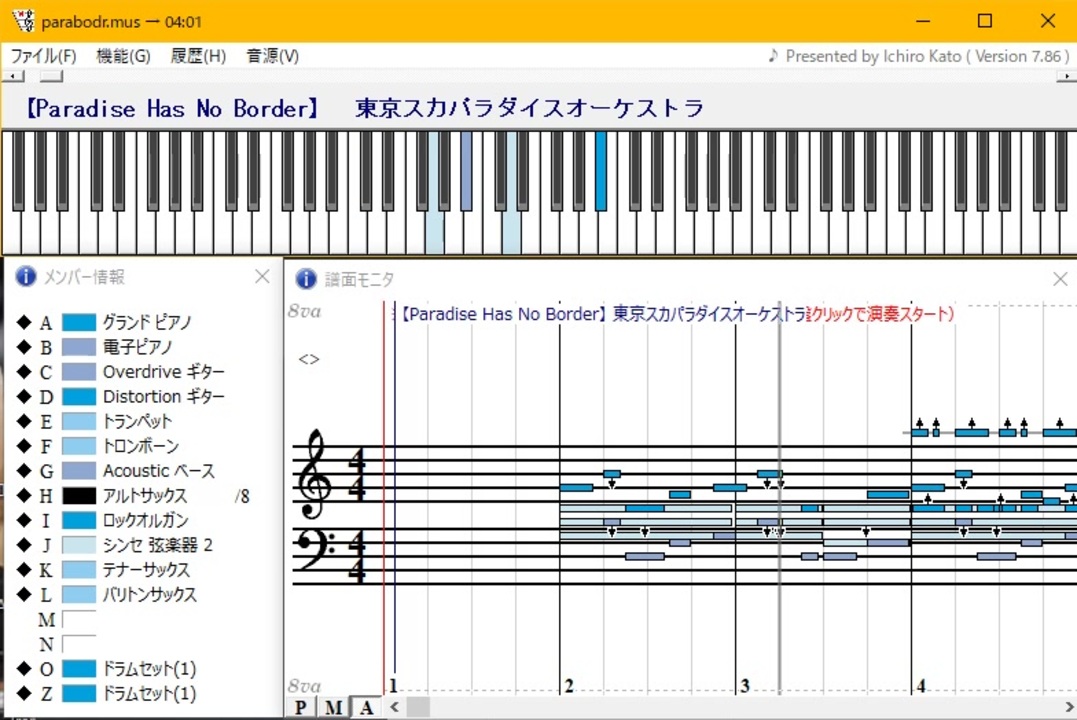Select the グランドピアノ member name

[x=147, y=322]
